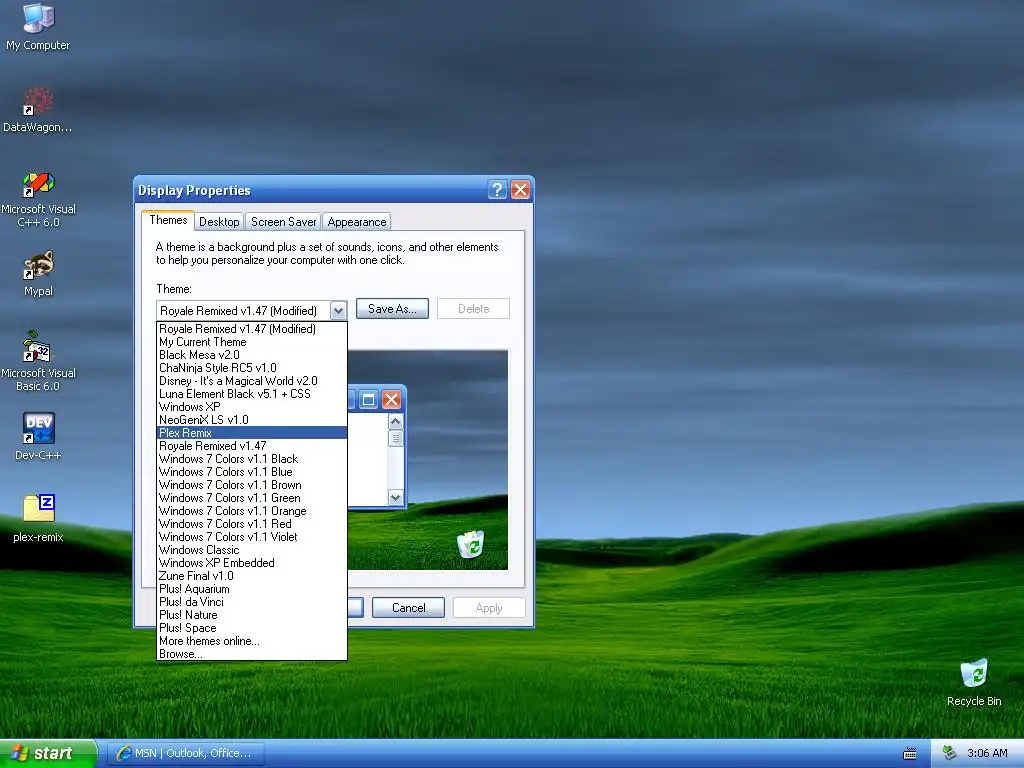
Task: Open the Screen Saver tab
Action: 283,221
